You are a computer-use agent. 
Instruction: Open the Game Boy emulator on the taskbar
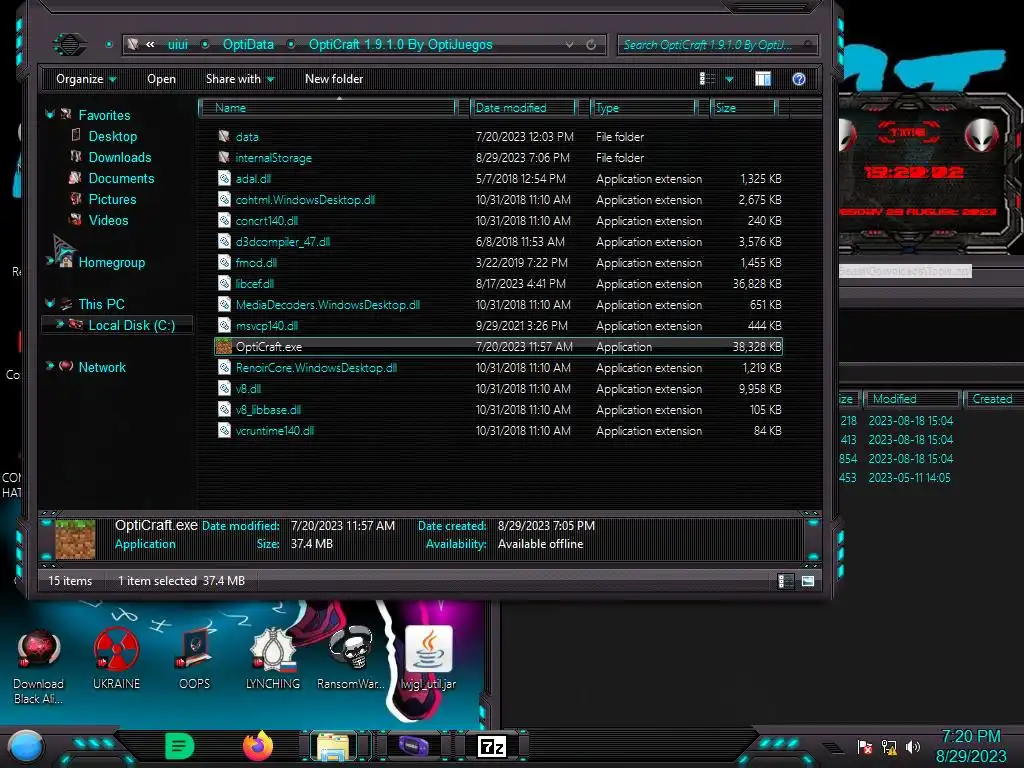tap(413, 746)
